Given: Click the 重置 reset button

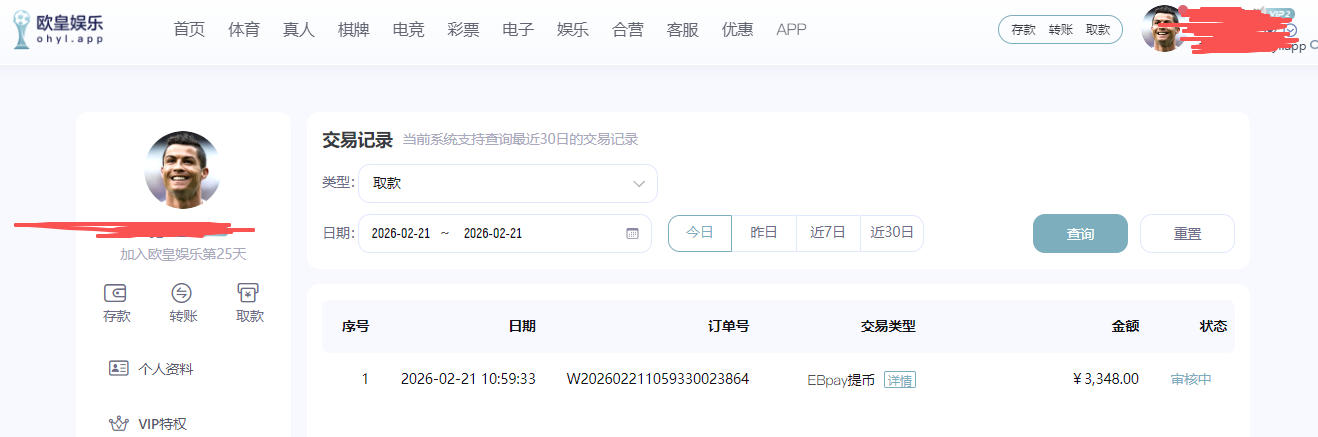Looking at the screenshot, I should [x=1187, y=234].
